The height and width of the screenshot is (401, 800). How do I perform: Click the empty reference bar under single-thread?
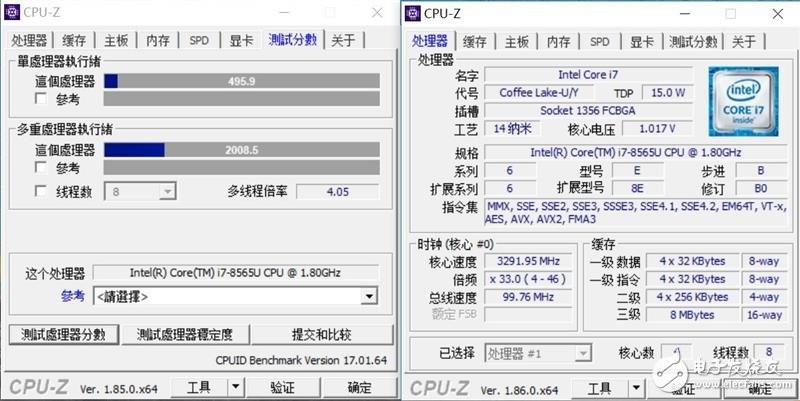click(242, 99)
